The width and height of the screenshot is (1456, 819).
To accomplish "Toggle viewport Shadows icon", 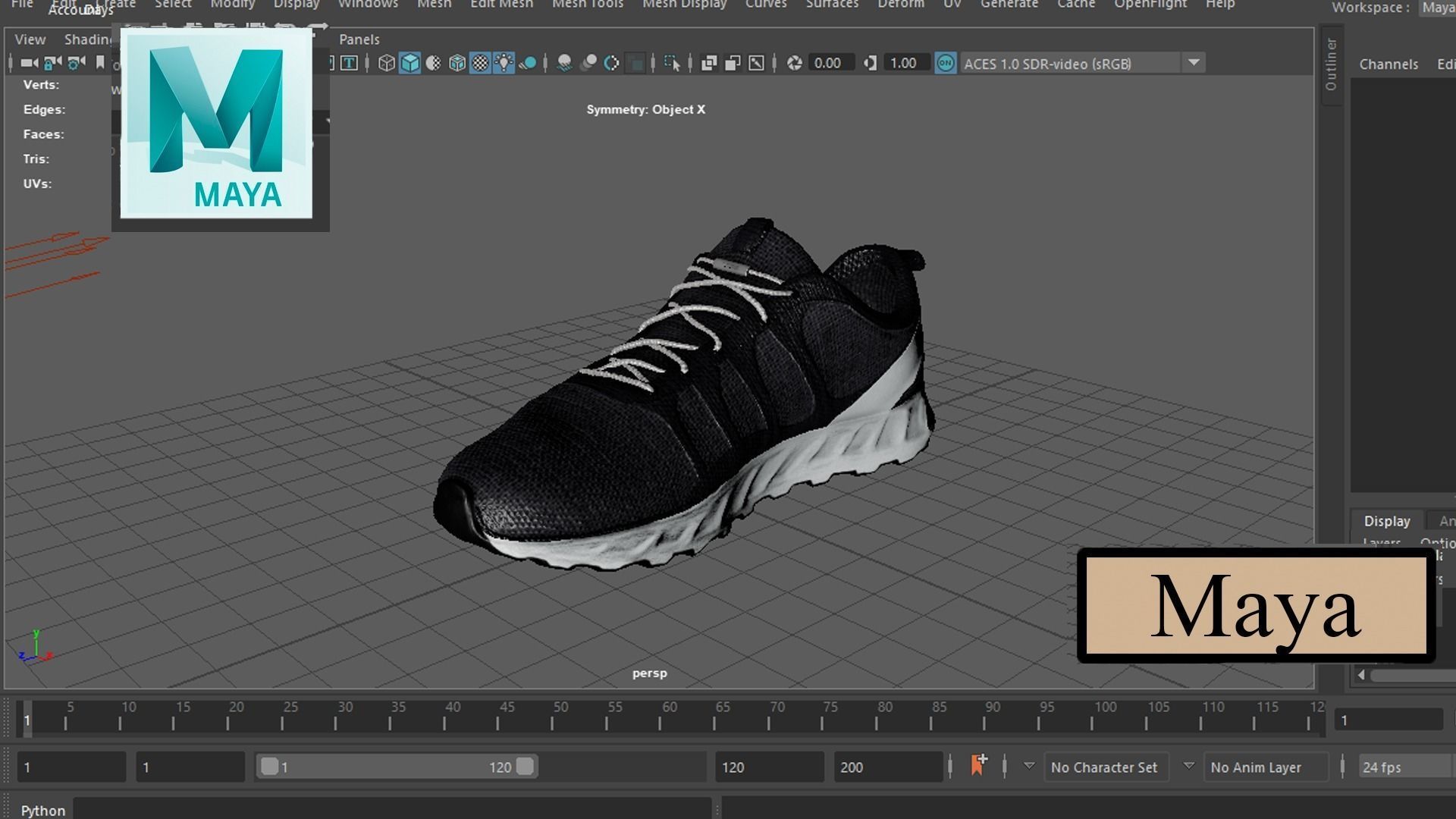I will tap(528, 63).
